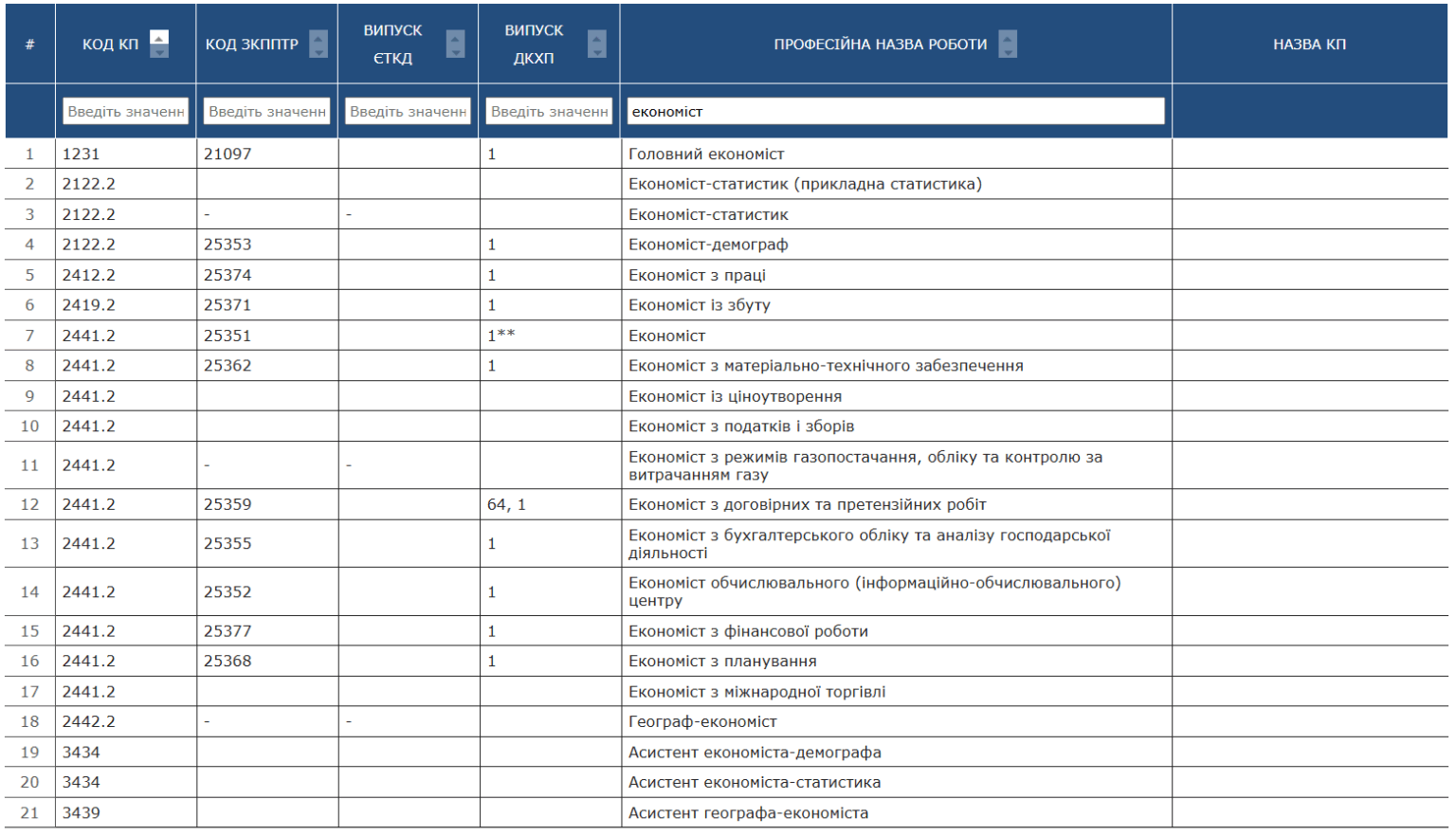Select the "Головний економіст" entry
Screen dimensions: 1456x836
tap(706, 154)
